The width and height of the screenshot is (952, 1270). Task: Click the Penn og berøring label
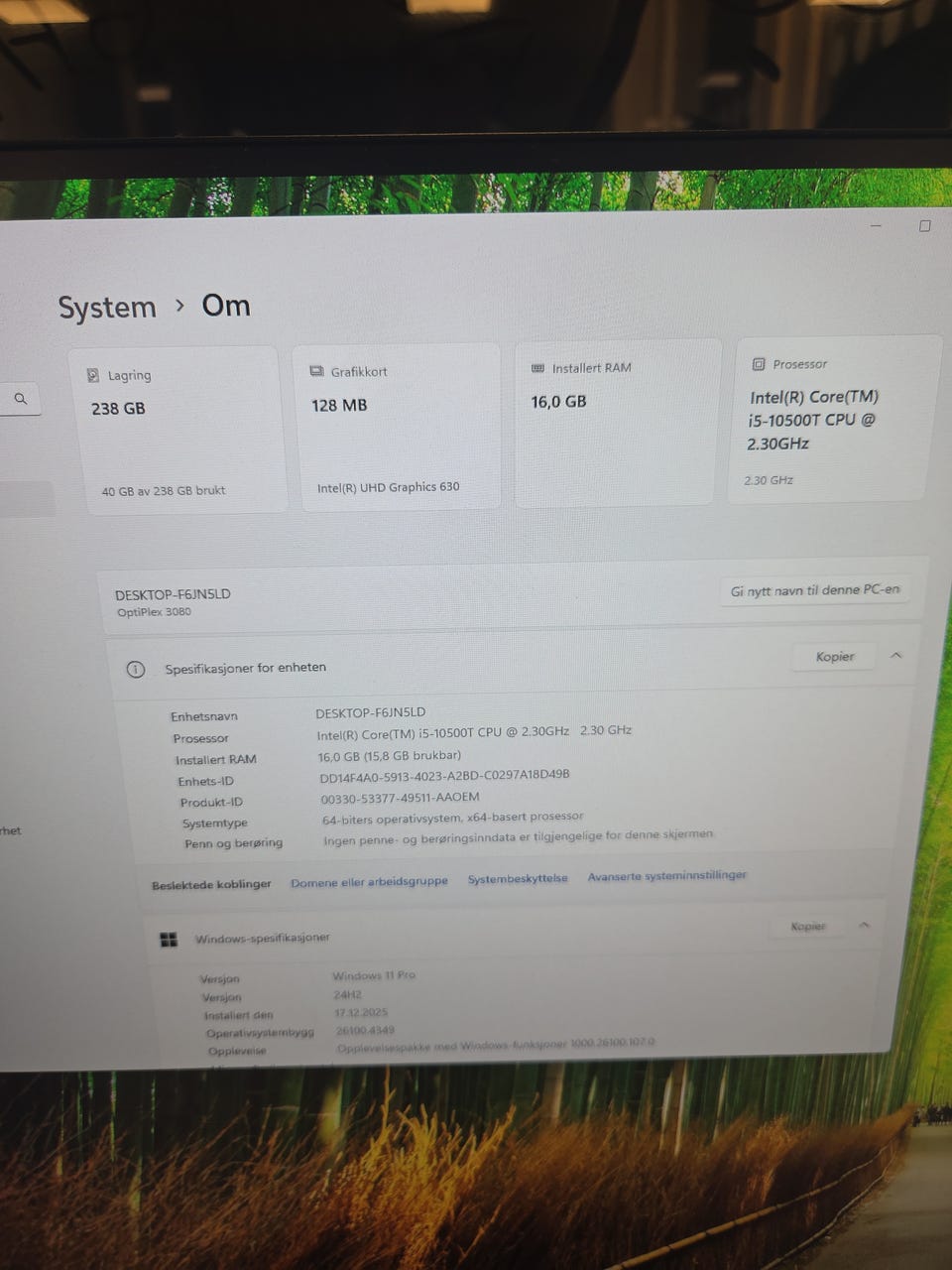coord(233,843)
